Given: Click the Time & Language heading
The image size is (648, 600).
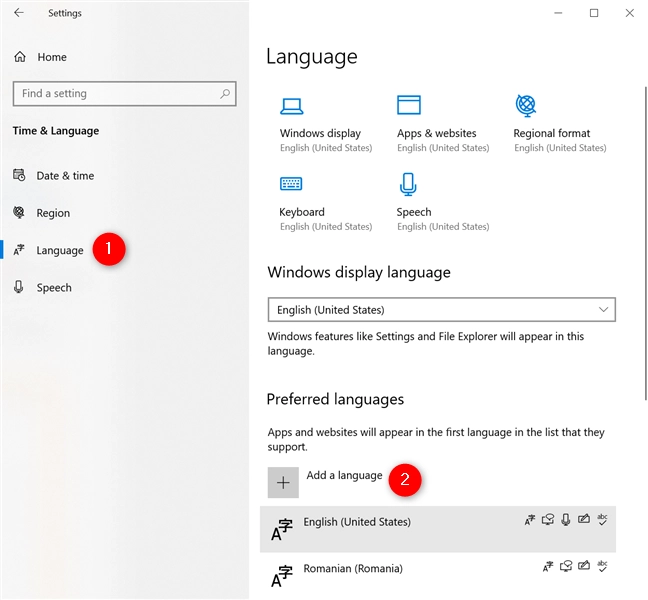Looking at the screenshot, I should (56, 131).
